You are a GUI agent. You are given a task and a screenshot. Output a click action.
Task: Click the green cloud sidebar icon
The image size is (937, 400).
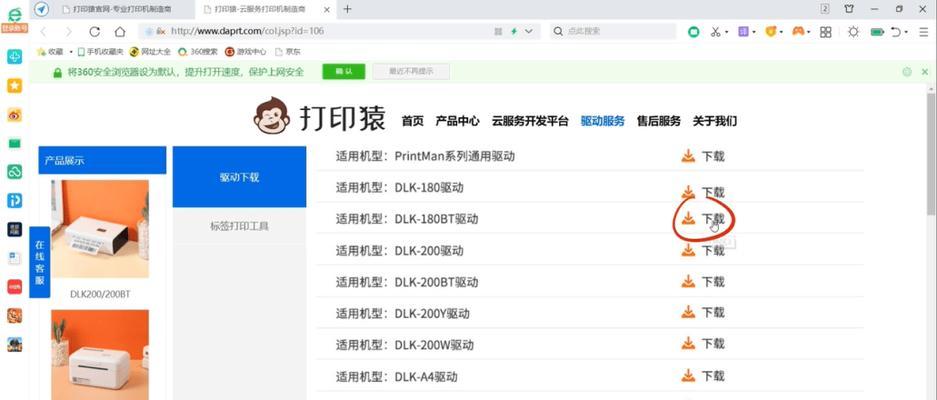14,172
